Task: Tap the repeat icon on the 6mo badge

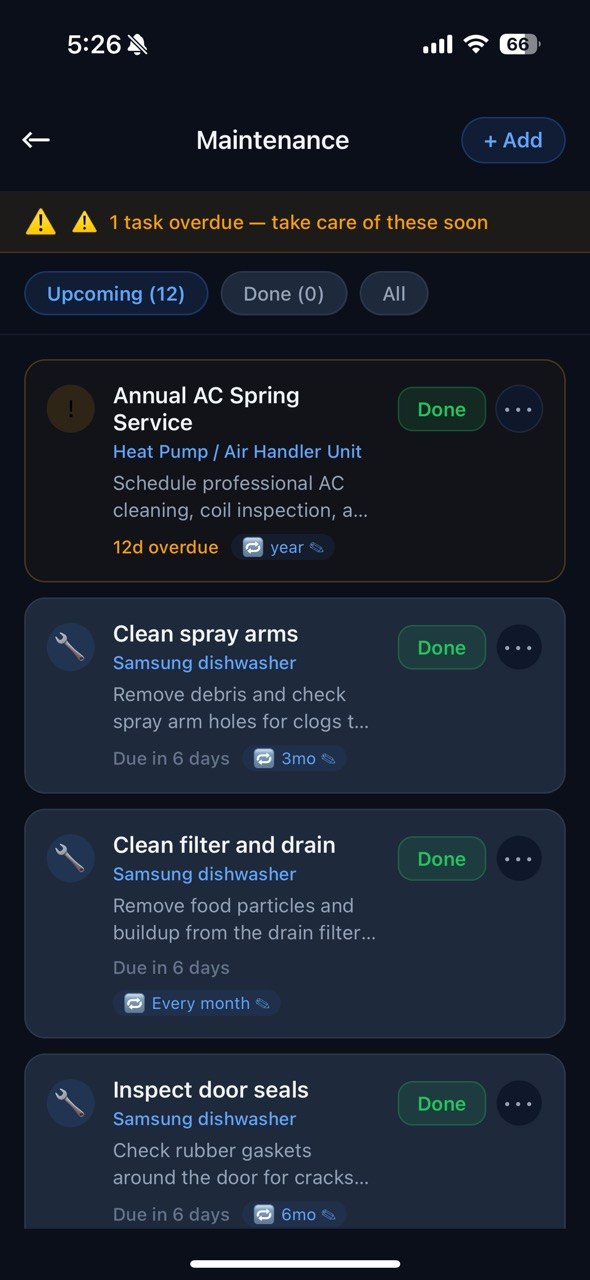Action: pos(264,1214)
